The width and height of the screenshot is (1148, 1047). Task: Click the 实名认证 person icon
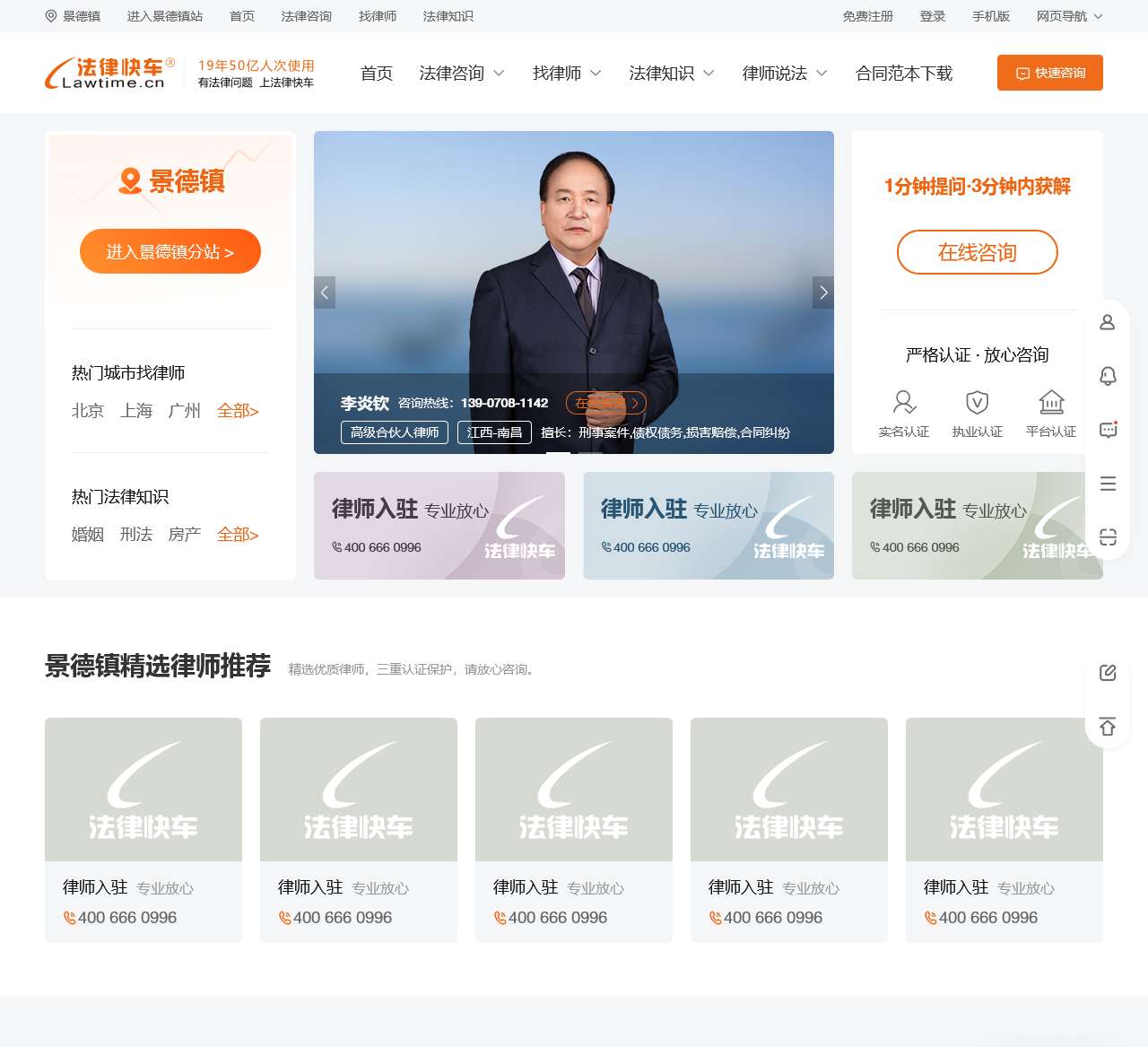903,402
